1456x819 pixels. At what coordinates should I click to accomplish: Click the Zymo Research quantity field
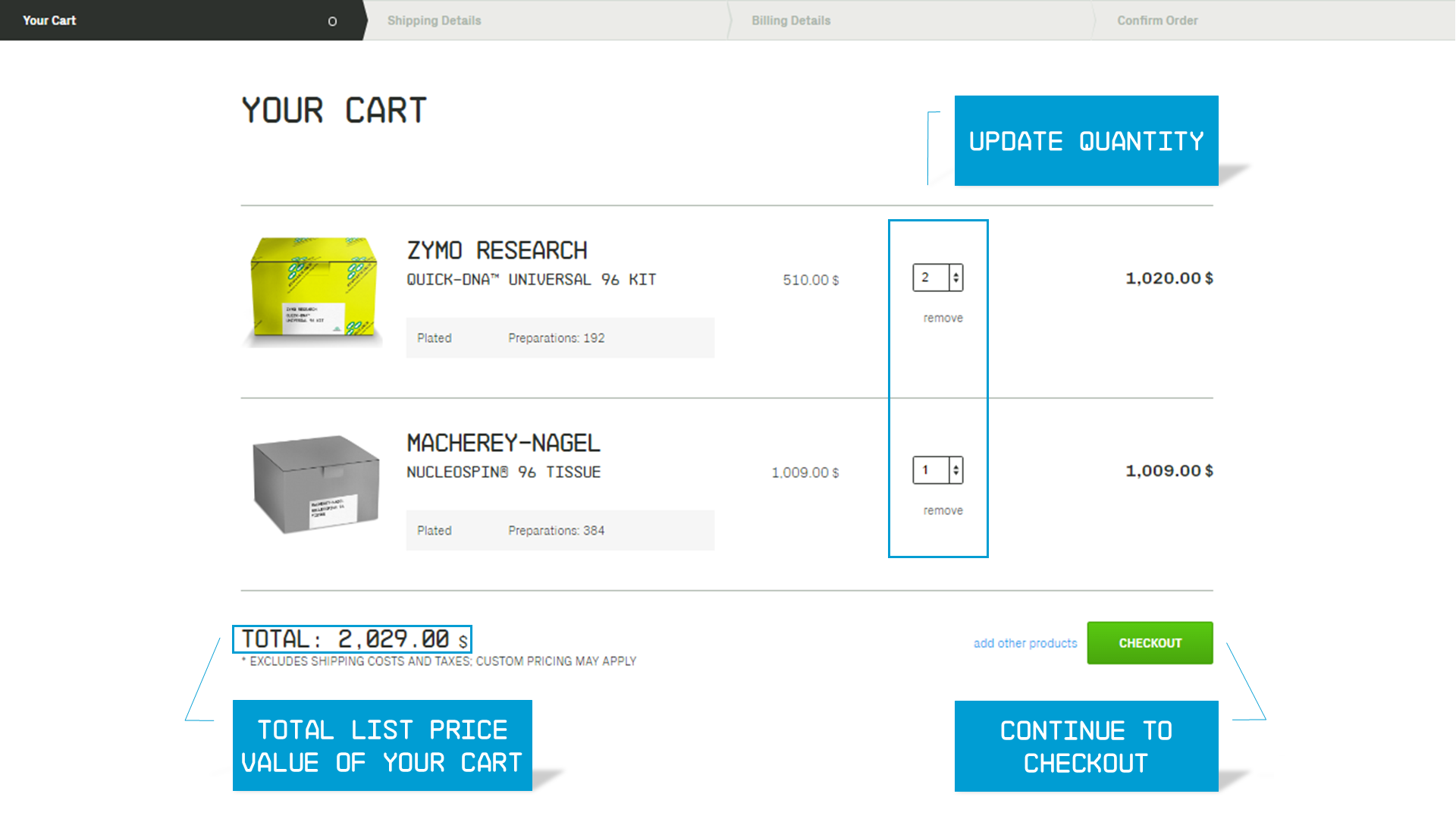931,278
